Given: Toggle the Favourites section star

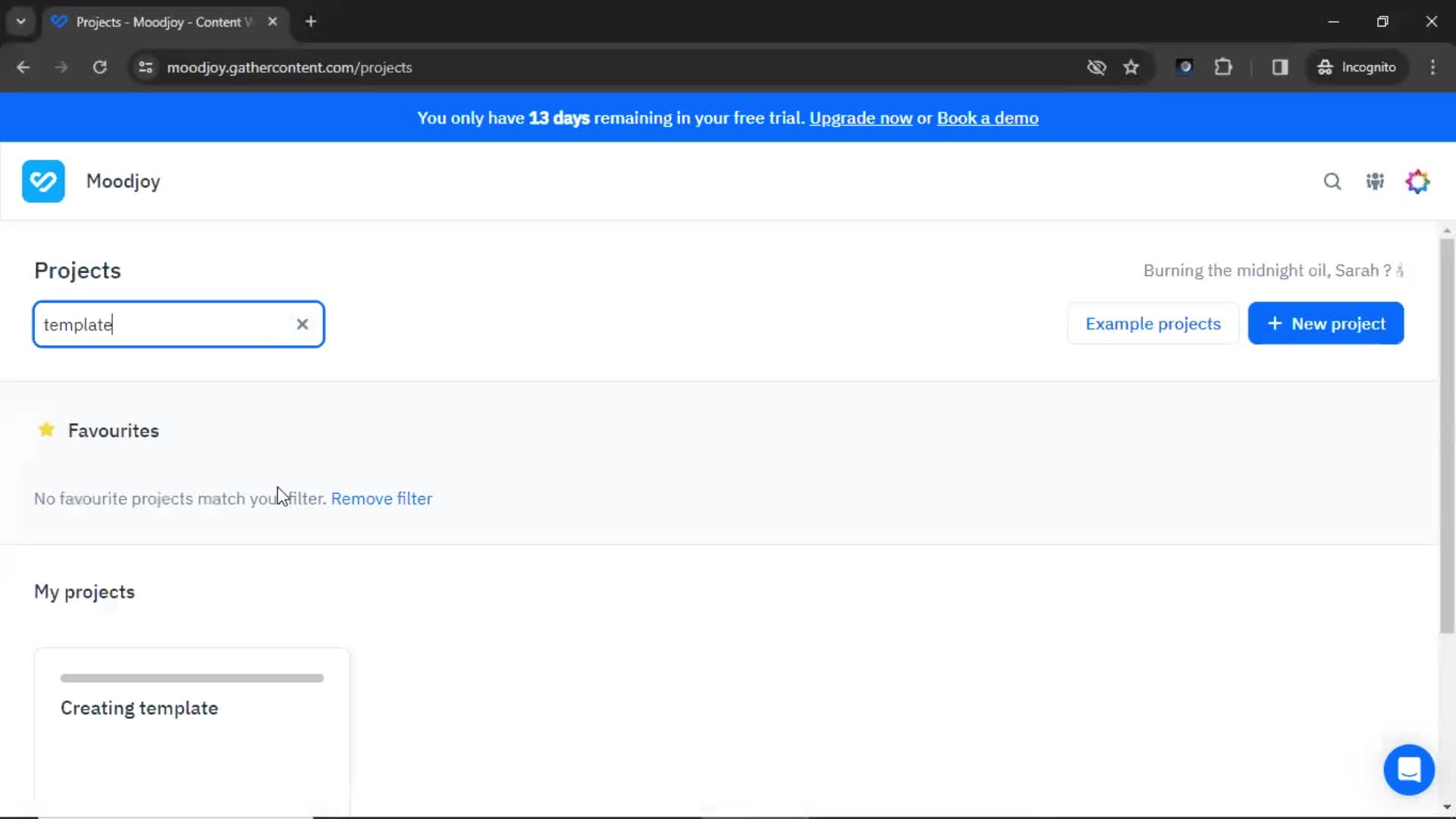Looking at the screenshot, I should click(46, 430).
